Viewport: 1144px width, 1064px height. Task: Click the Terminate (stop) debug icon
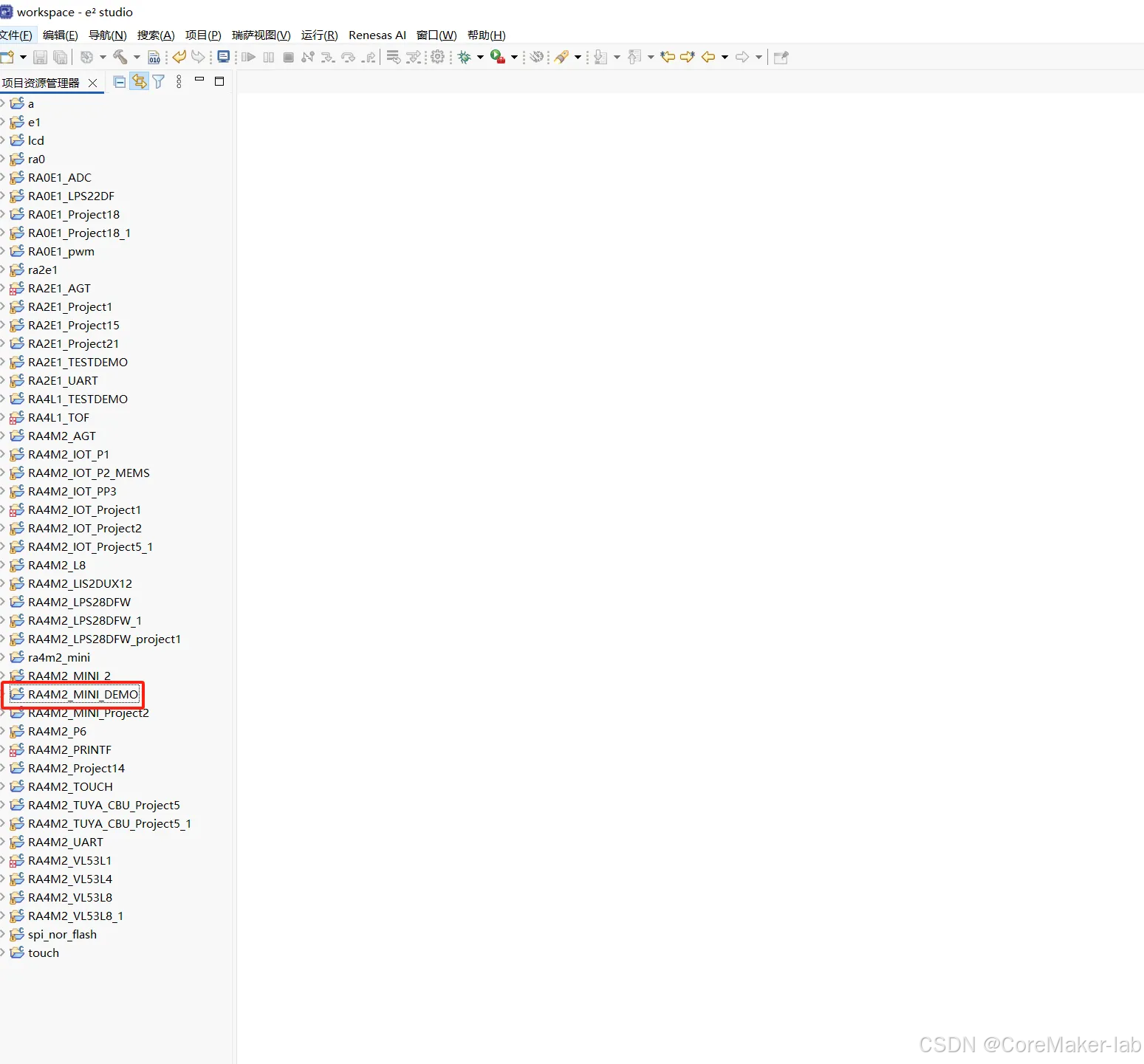pyautogui.click(x=288, y=57)
